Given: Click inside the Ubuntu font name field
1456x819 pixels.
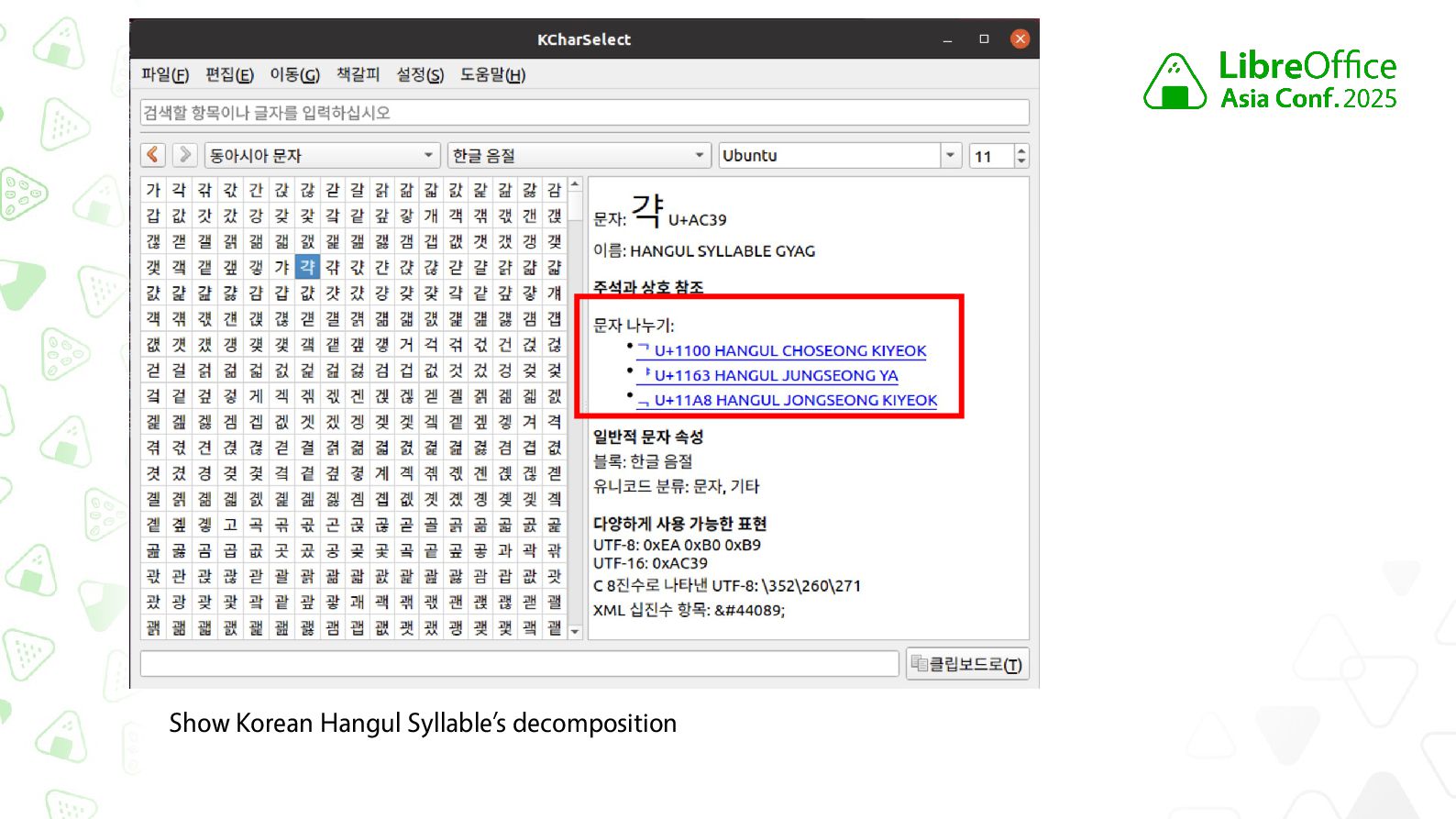Looking at the screenshot, I should [x=829, y=155].
